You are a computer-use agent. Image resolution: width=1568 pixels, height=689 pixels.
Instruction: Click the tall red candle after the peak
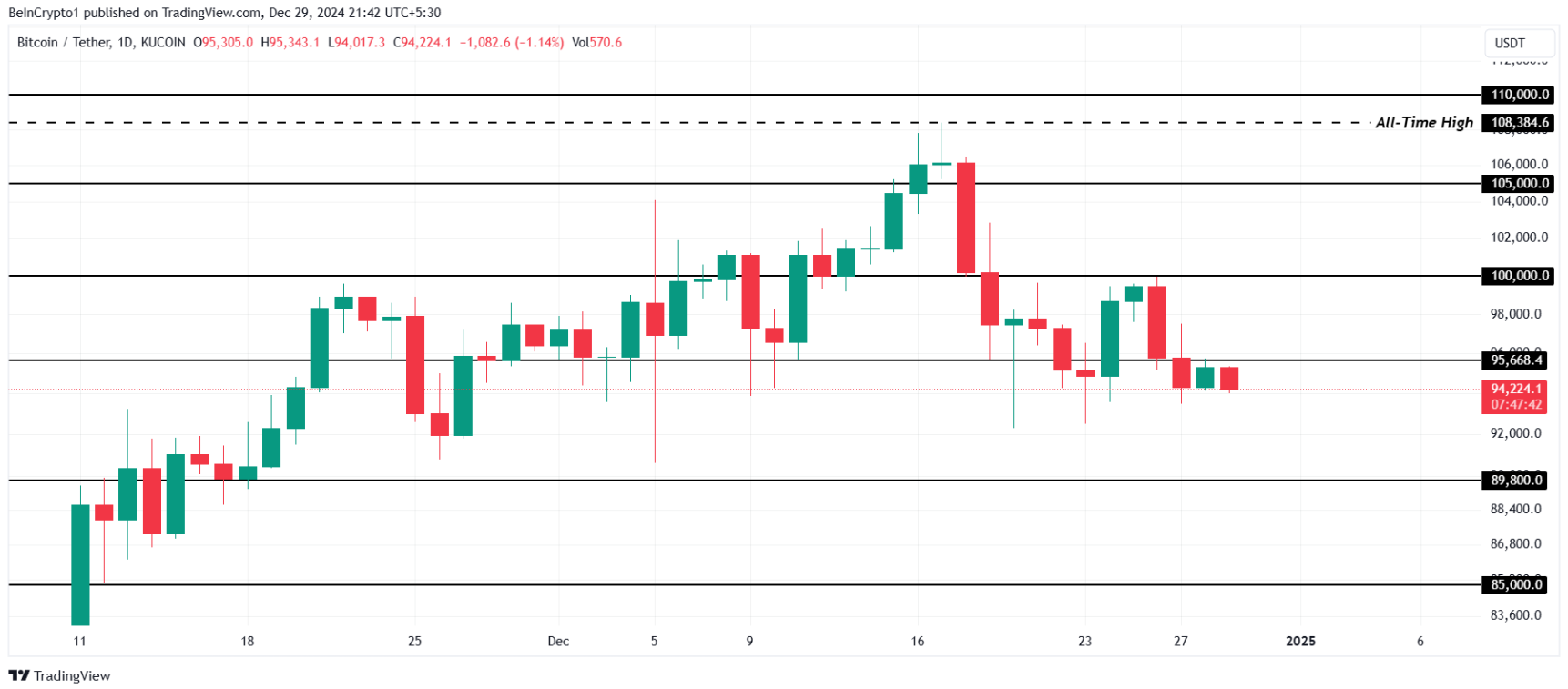966,218
